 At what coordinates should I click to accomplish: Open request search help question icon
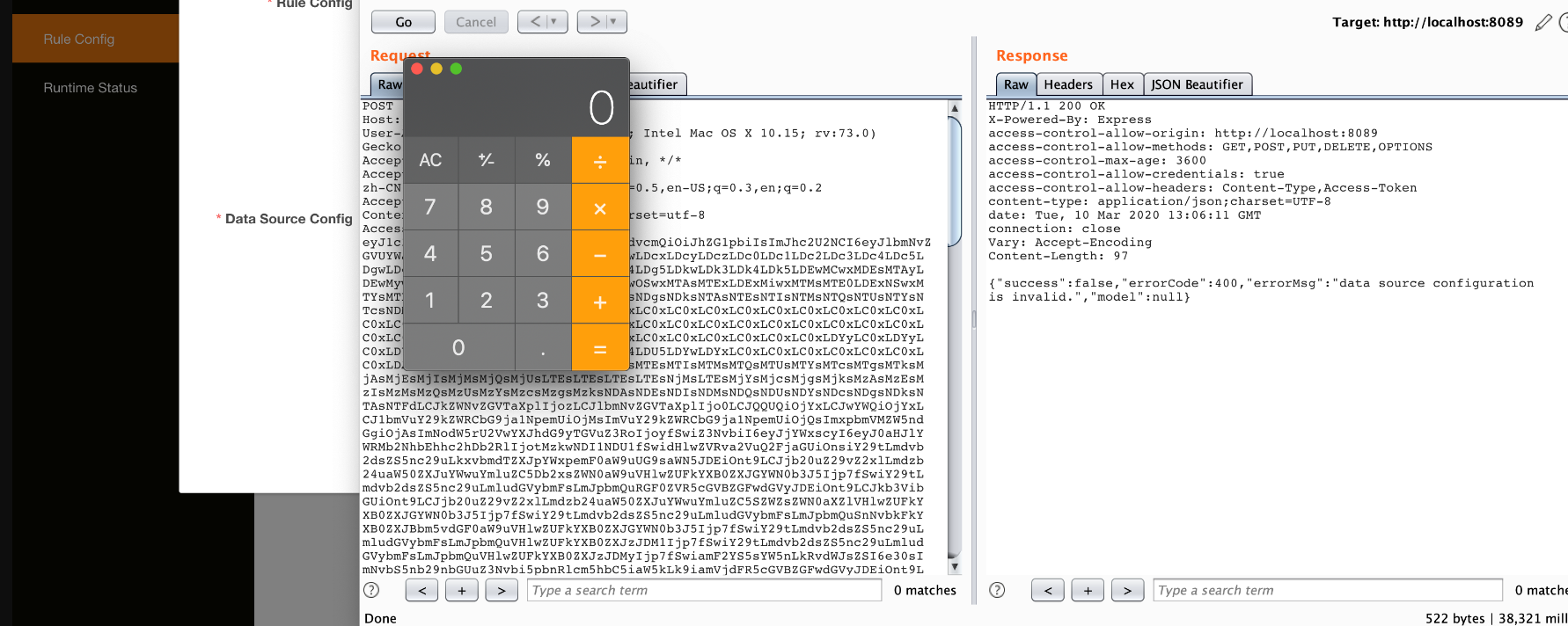click(372, 590)
